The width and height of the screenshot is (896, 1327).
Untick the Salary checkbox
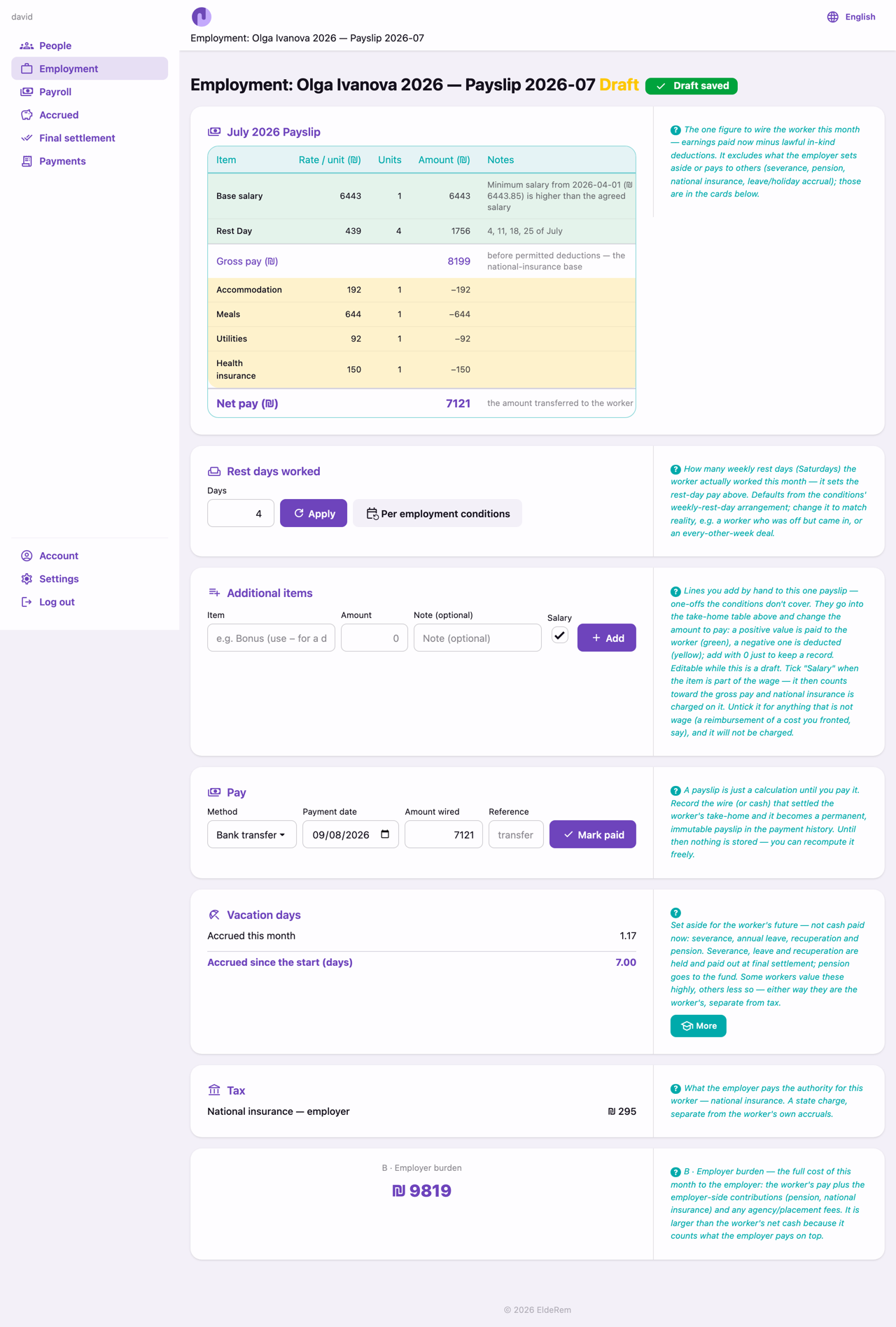[x=559, y=636]
